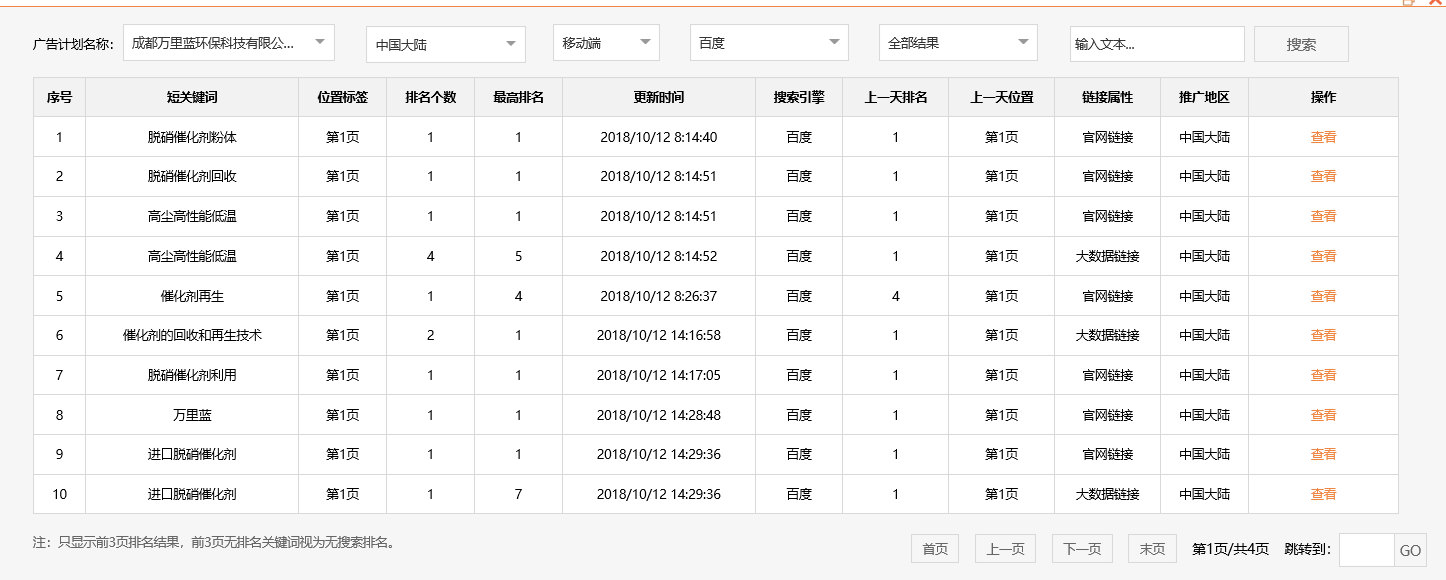1446x580 pixels.
Task: Click the 搜索 search button
Action: (1300, 43)
